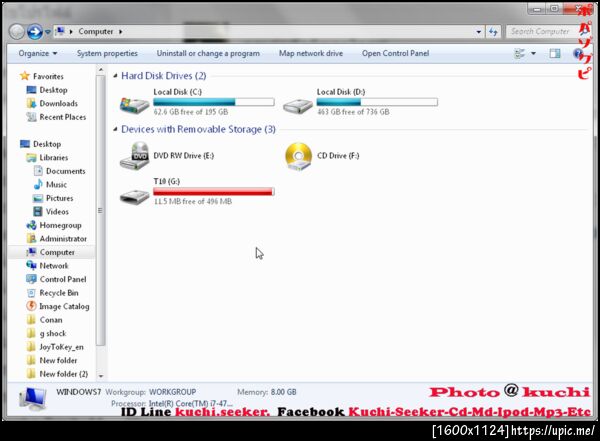
Task: Open the address bar history dropdown
Action: tap(479, 32)
